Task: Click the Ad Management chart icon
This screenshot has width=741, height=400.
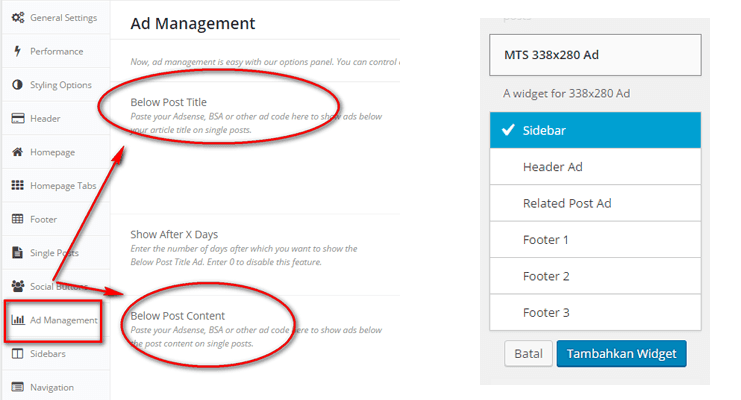Action: tap(18, 320)
